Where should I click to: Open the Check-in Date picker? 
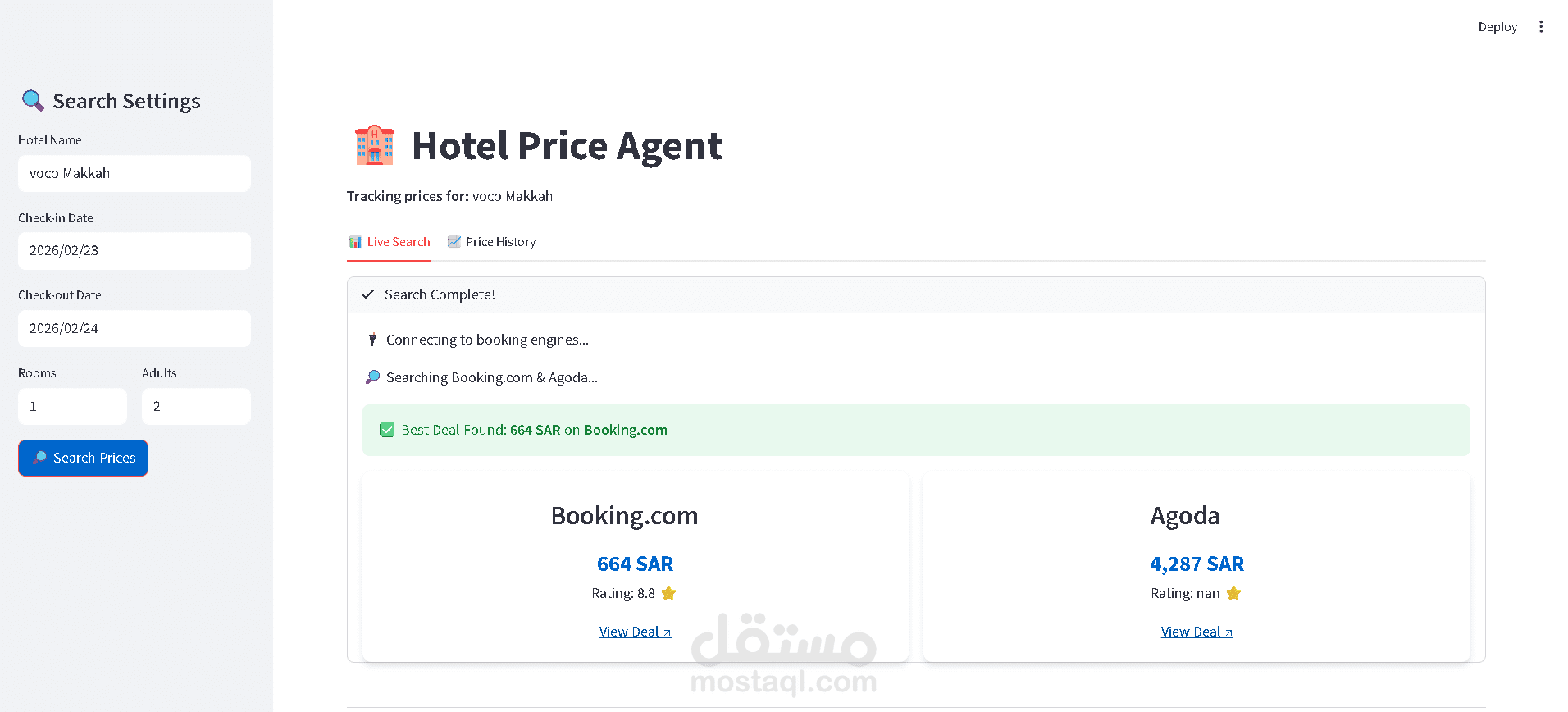pos(134,251)
